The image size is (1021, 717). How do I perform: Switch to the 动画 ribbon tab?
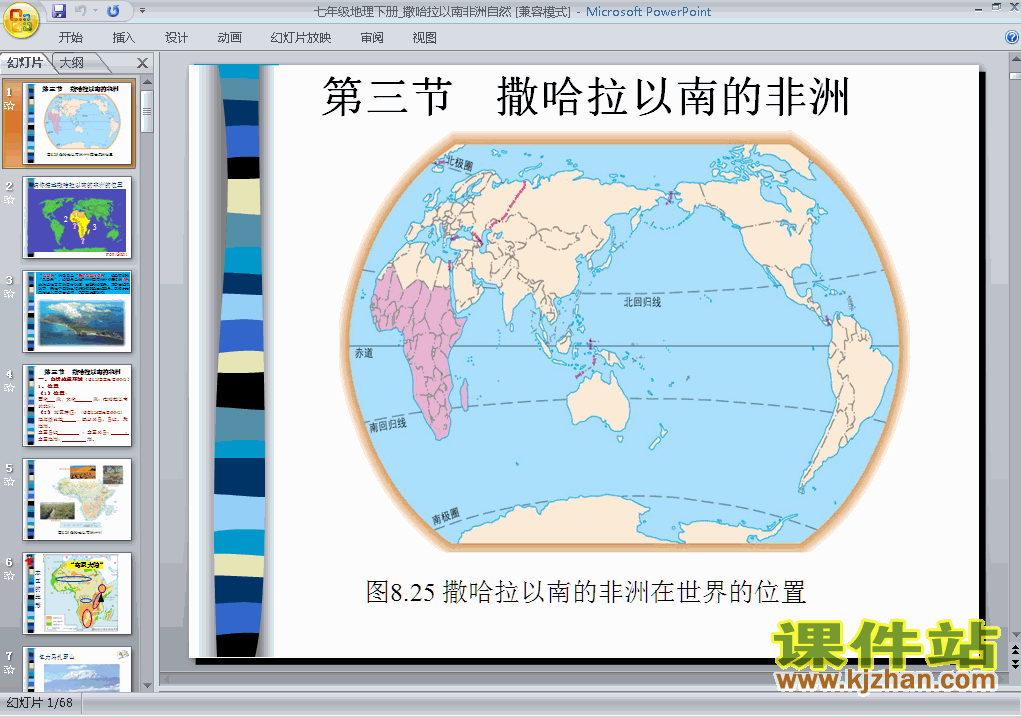coord(229,38)
